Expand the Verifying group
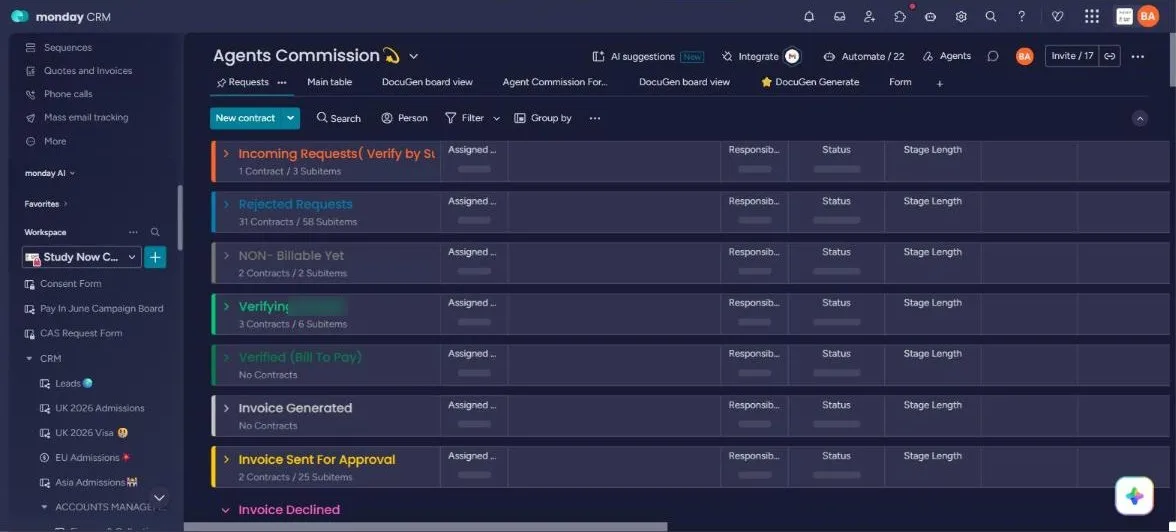This screenshot has height=532, width=1176. 226,306
